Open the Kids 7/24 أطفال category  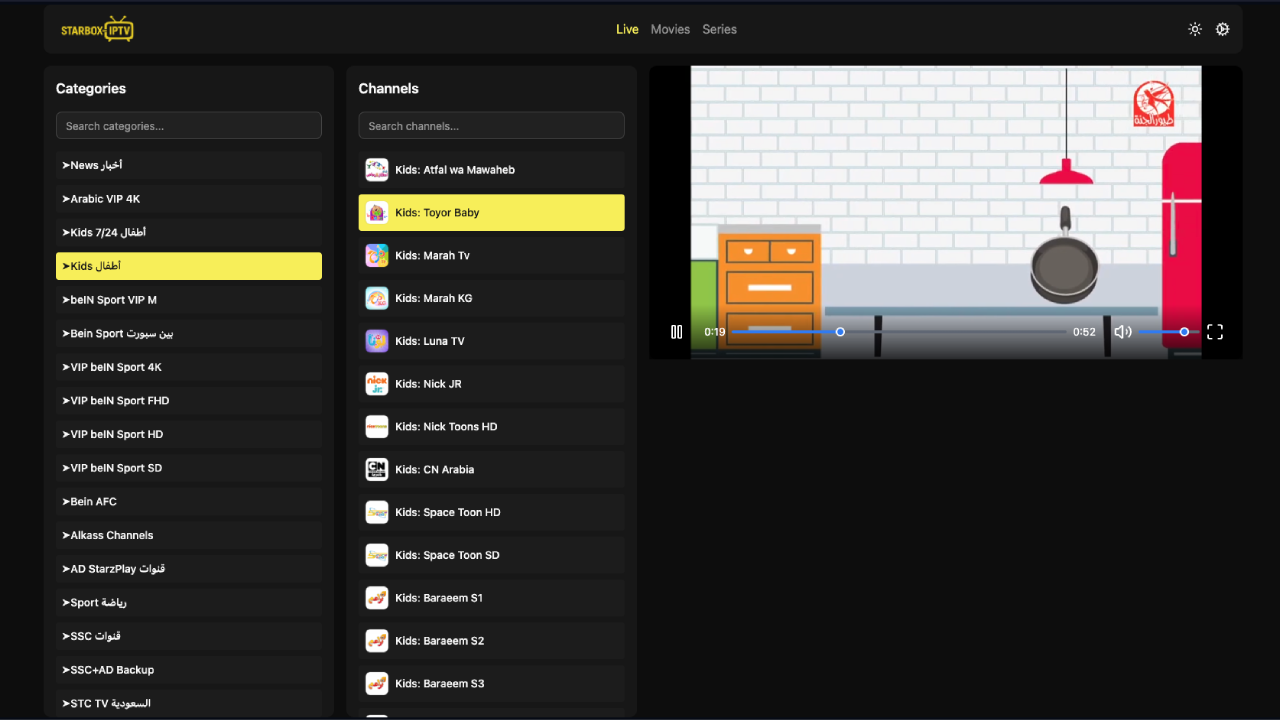tap(189, 232)
